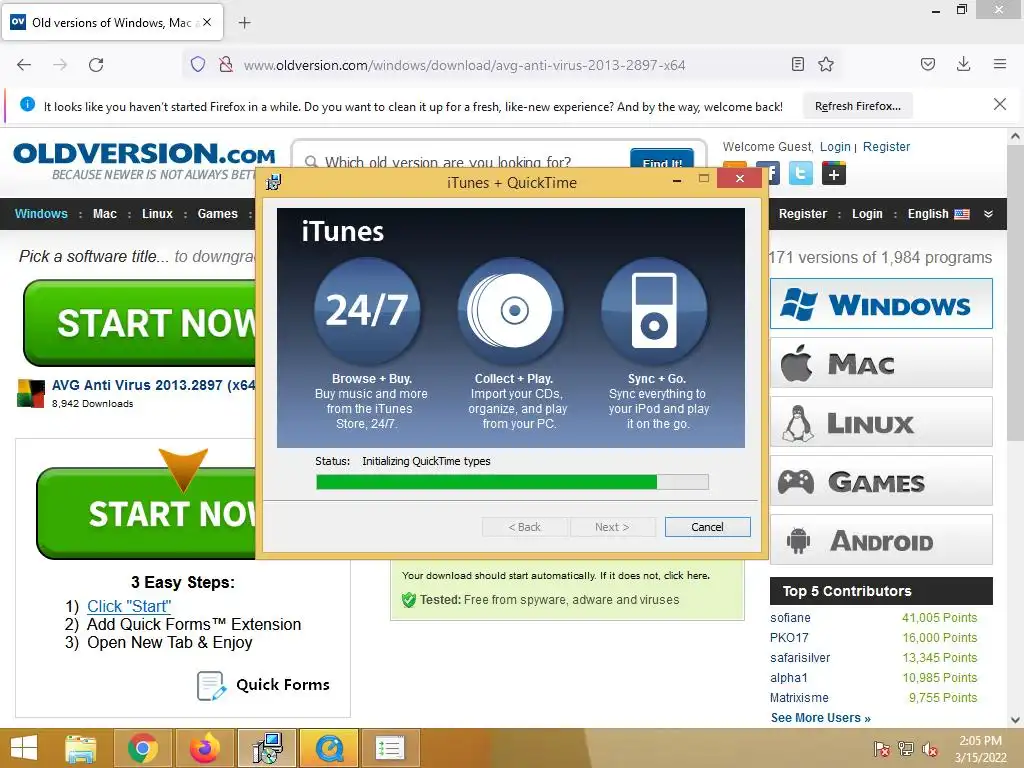Viewport: 1024px width, 768px height.
Task: Open contributor PKO17's profile
Action: [789, 637]
